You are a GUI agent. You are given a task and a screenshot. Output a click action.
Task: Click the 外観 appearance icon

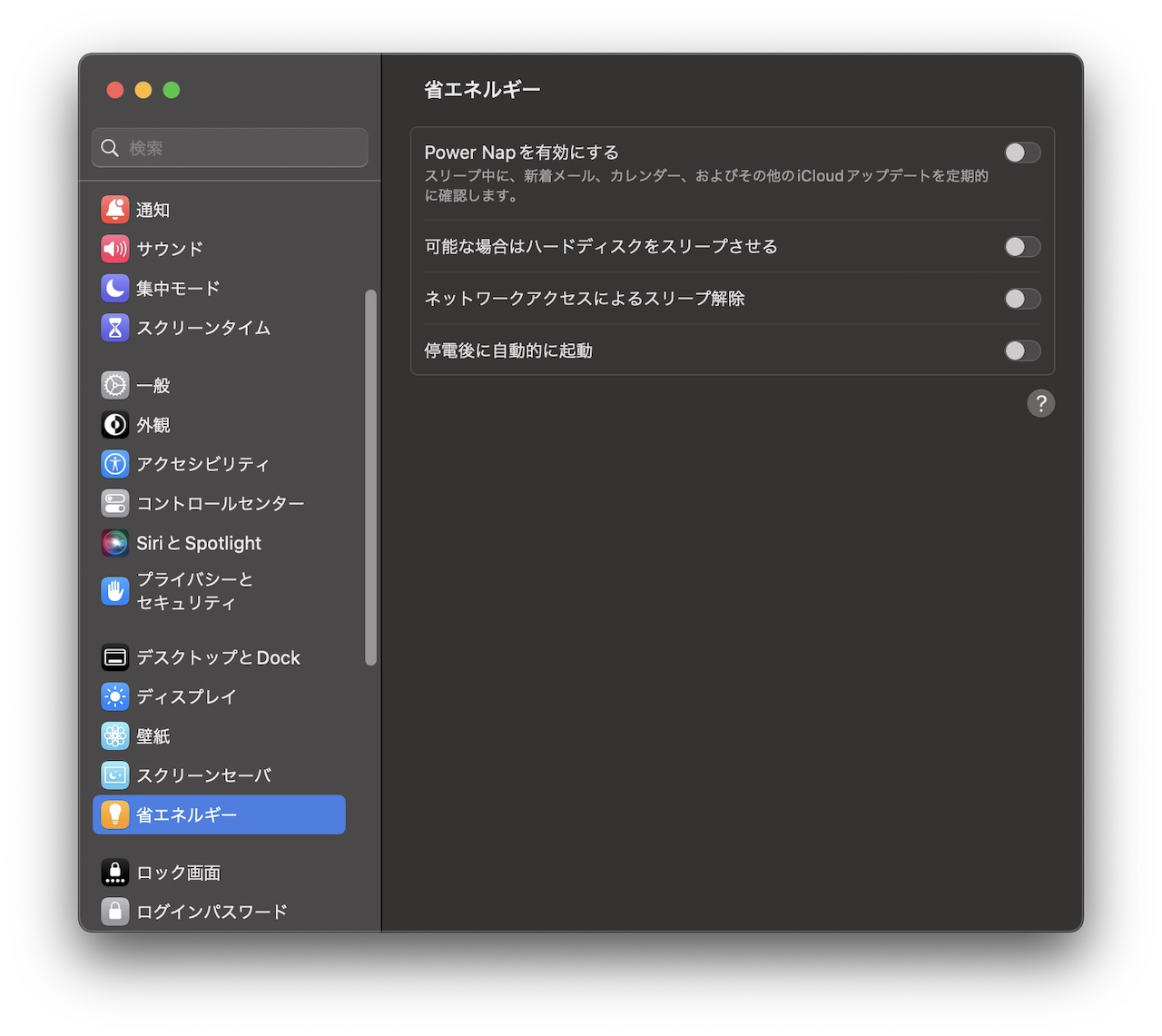(115, 425)
